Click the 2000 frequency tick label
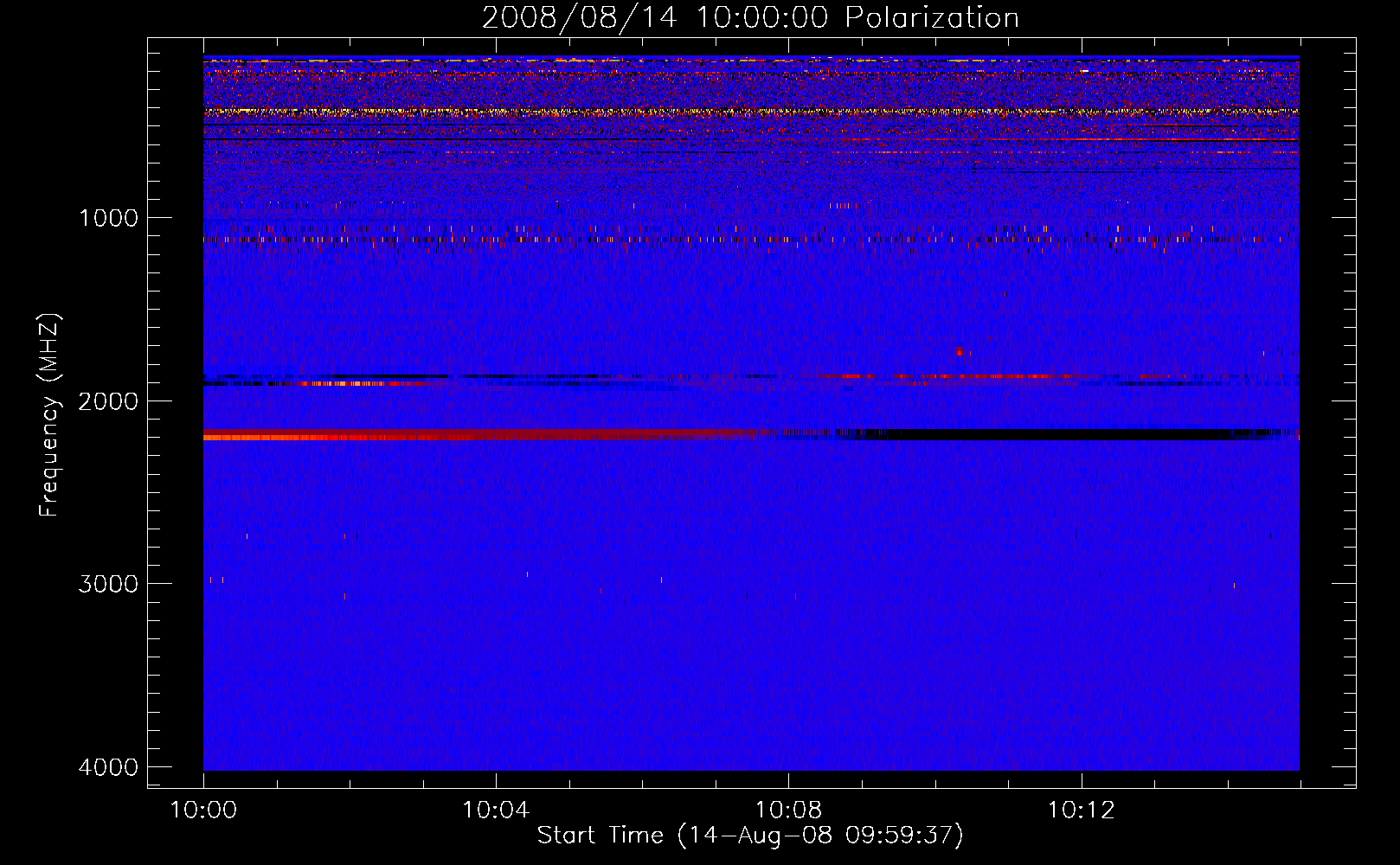Image resolution: width=1400 pixels, height=865 pixels. click(x=108, y=400)
